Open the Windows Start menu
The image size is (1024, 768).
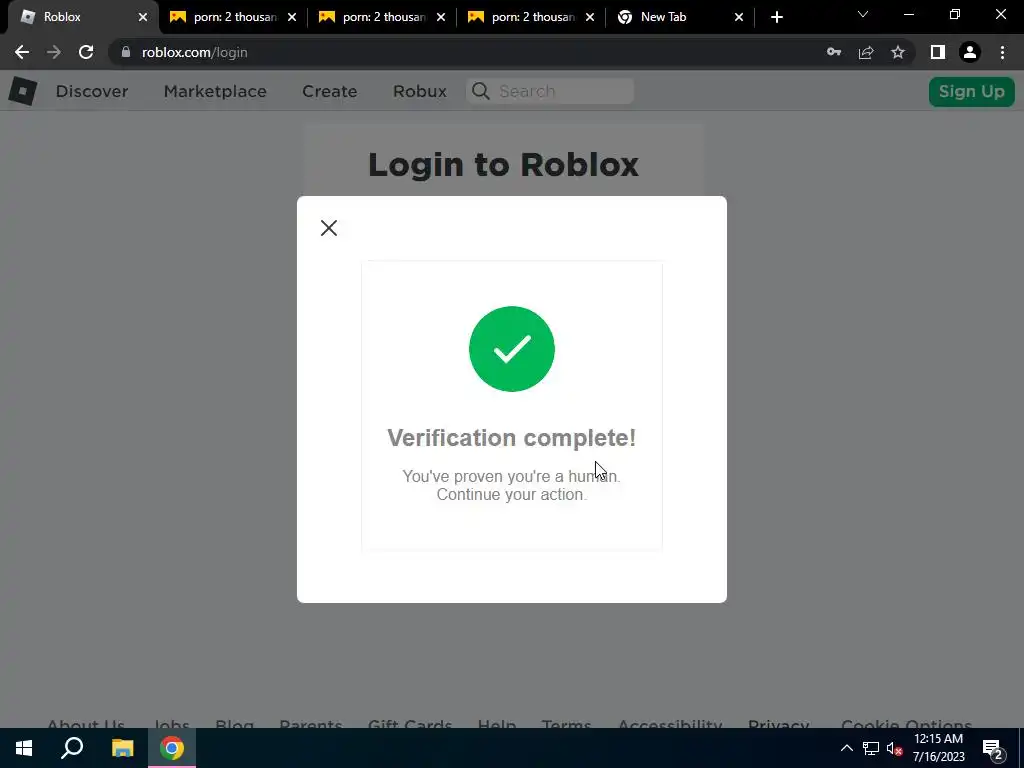(24, 748)
